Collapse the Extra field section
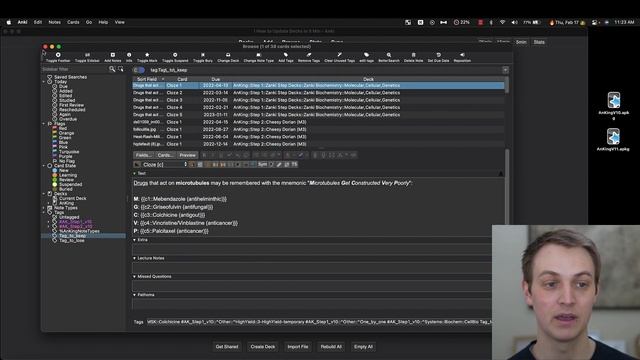Viewport: 640px width, 360px height. [135, 240]
